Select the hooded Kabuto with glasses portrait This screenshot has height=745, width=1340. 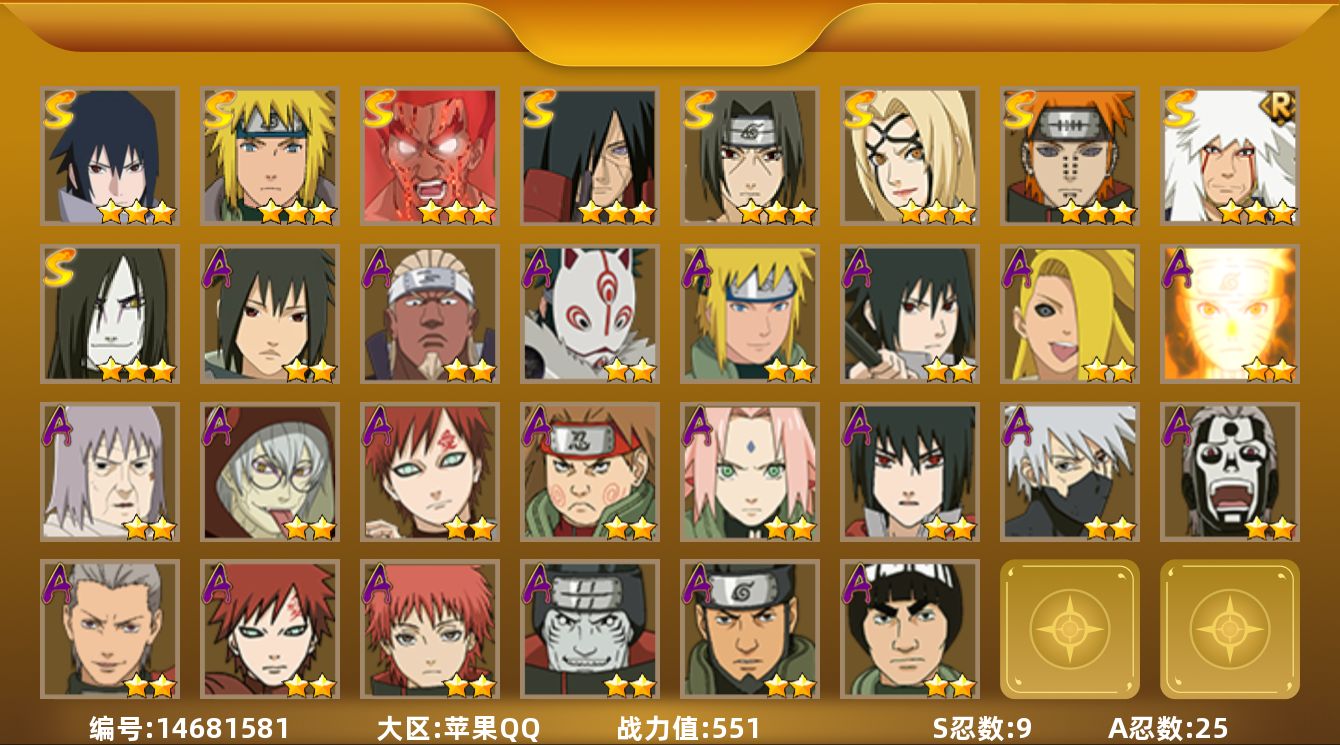(269, 471)
